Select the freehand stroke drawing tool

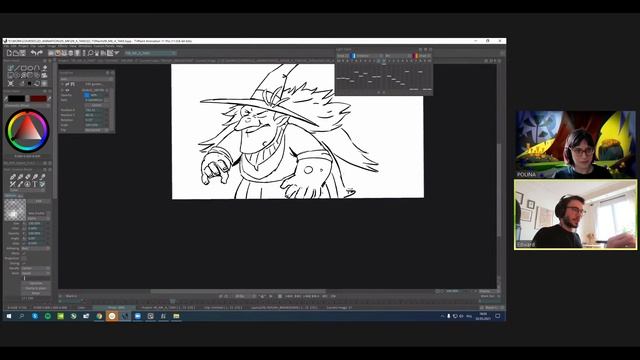tap(11, 68)
